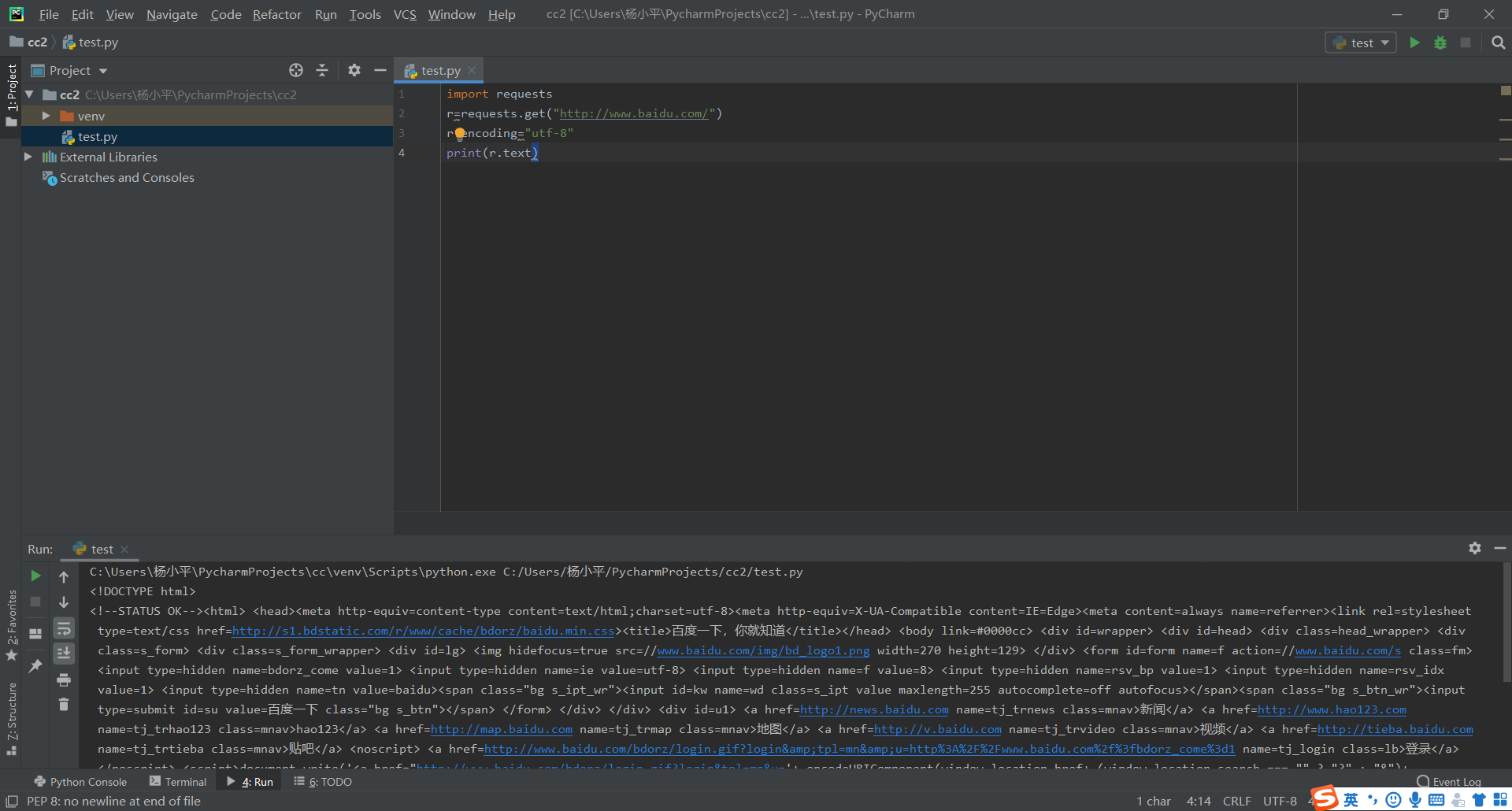
Task: Click the Debug bug icon
Action: click(1440, 43)
